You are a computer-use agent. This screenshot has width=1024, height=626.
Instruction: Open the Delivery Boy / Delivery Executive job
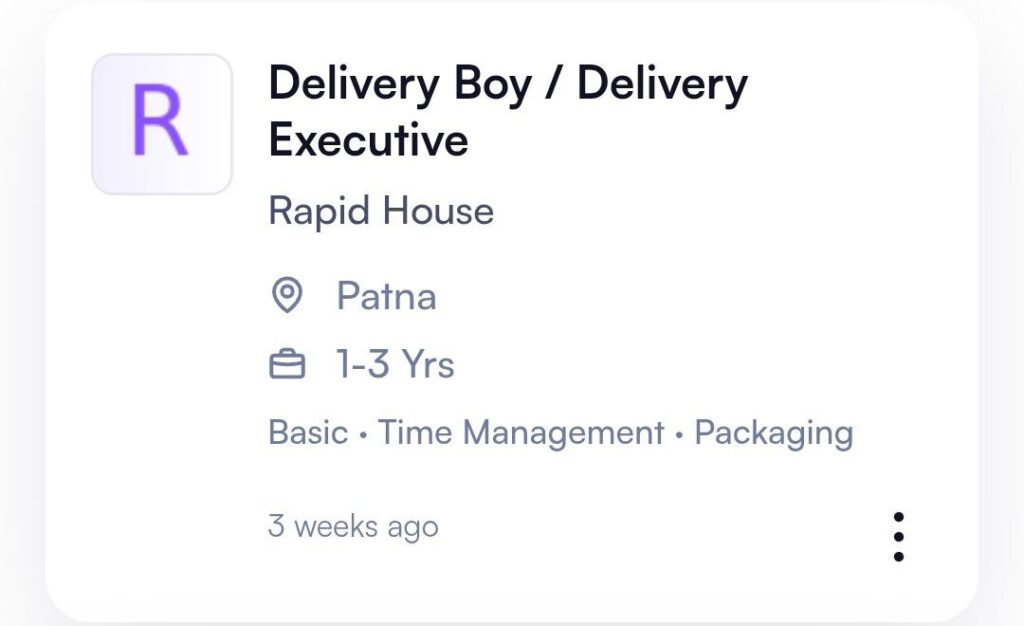pos(507,111)
